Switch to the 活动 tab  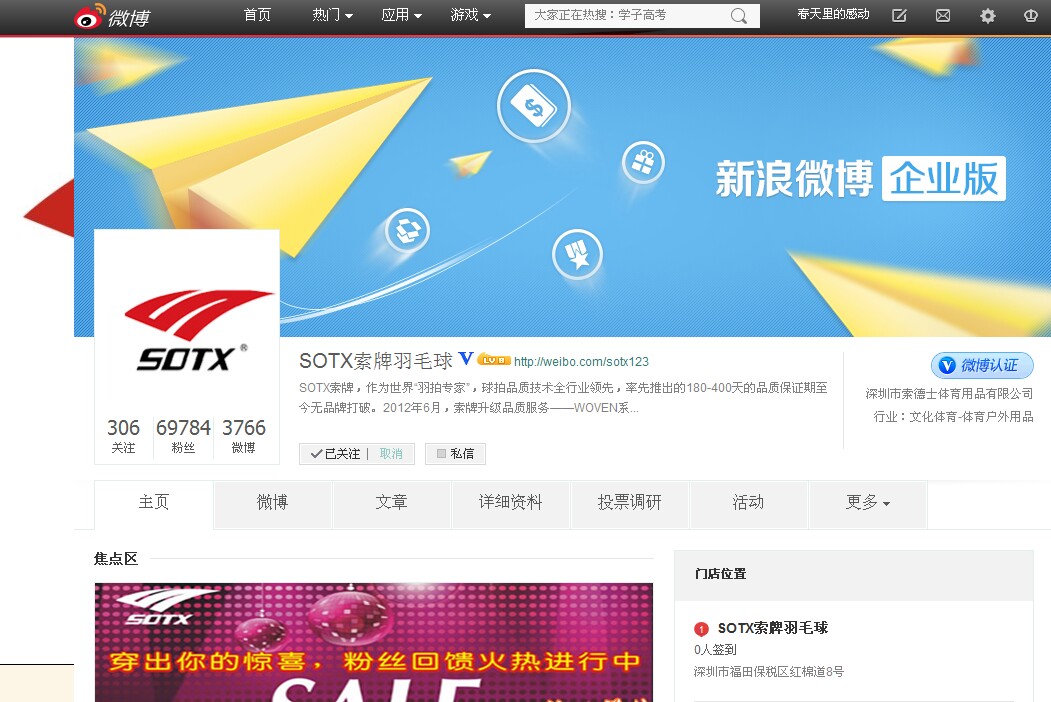pos(748,502)
